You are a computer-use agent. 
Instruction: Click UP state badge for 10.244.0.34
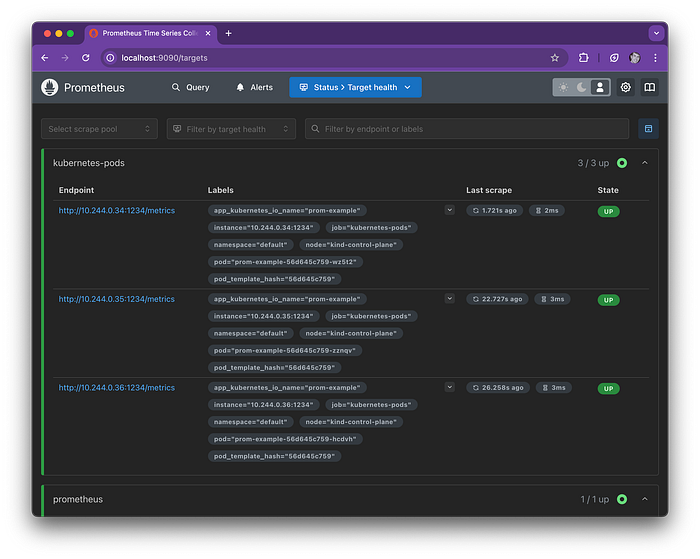click(x=608, y=212)
